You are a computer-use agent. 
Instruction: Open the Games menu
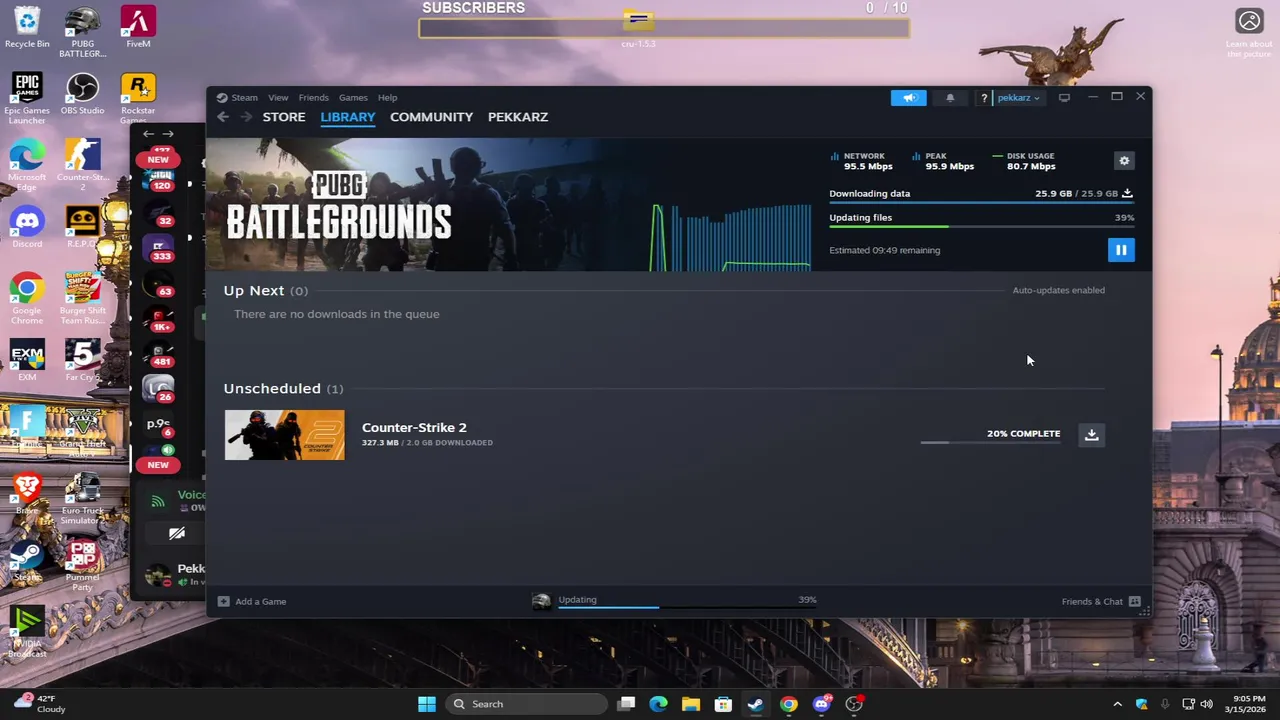click(353, 97)
